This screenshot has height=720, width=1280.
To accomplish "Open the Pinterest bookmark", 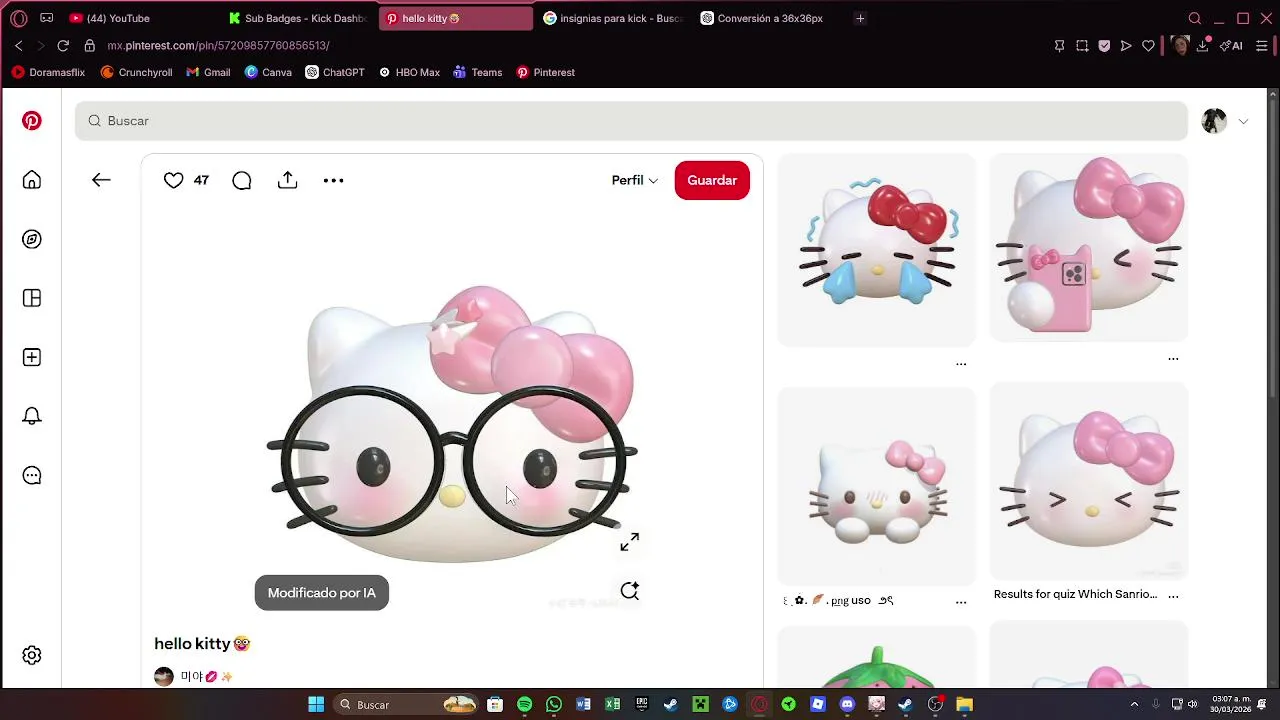I will (545, 72).
